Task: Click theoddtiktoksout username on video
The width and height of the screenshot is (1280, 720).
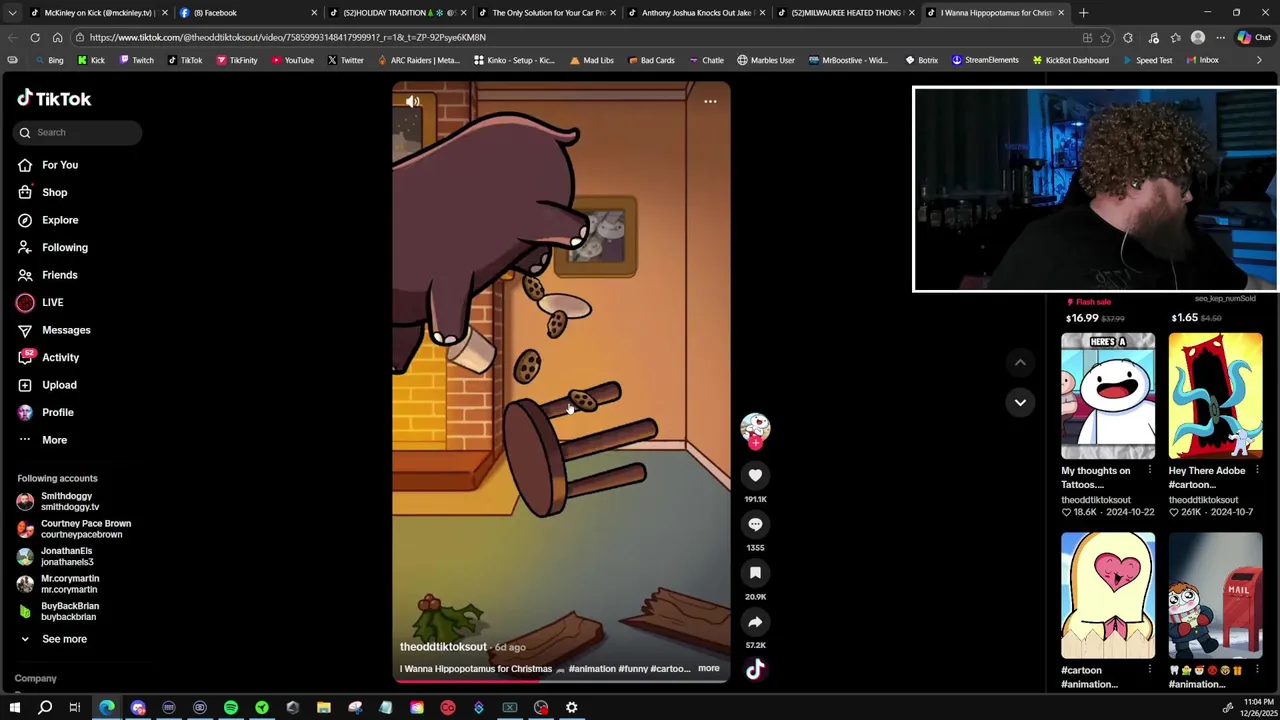Action: tap(443, 647)
